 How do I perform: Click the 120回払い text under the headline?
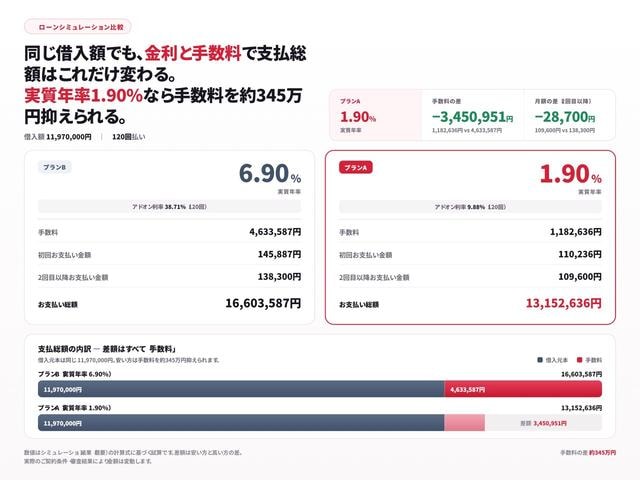tap(129, 137)
